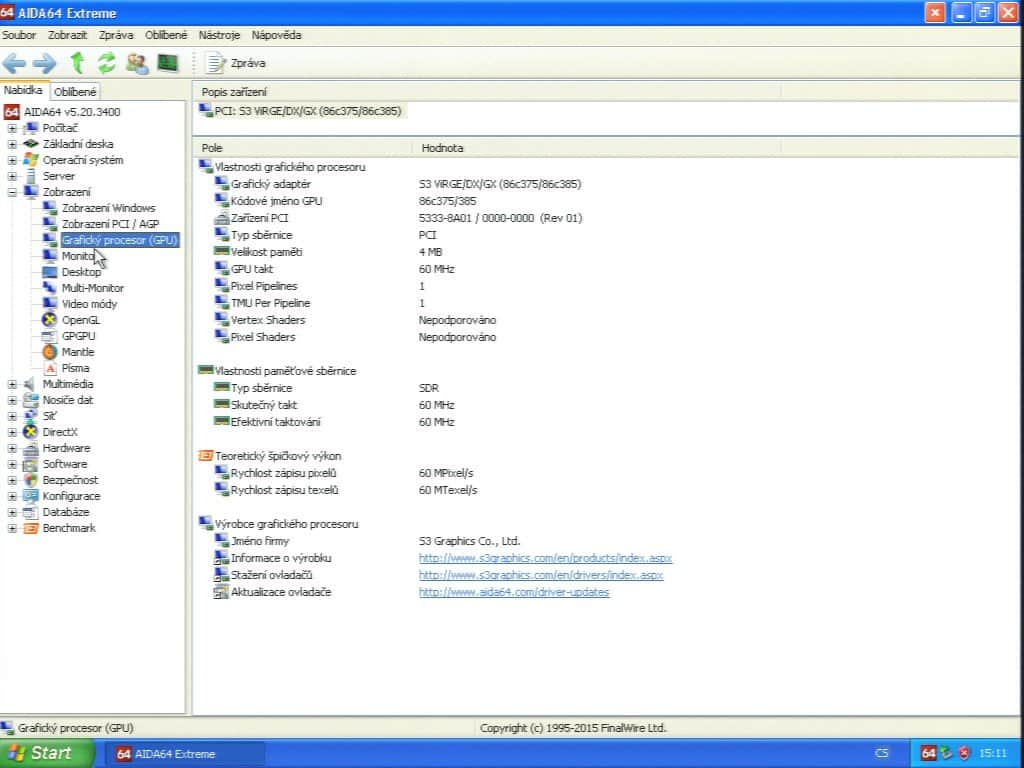This screenshot has width=1024, height=768.
Task: Open the user management people icon
Action: (137, 63)
